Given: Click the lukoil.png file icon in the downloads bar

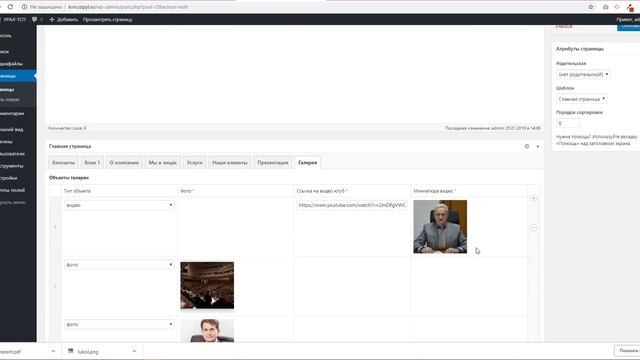Looking at the screenshot, I should pos(71,351).
